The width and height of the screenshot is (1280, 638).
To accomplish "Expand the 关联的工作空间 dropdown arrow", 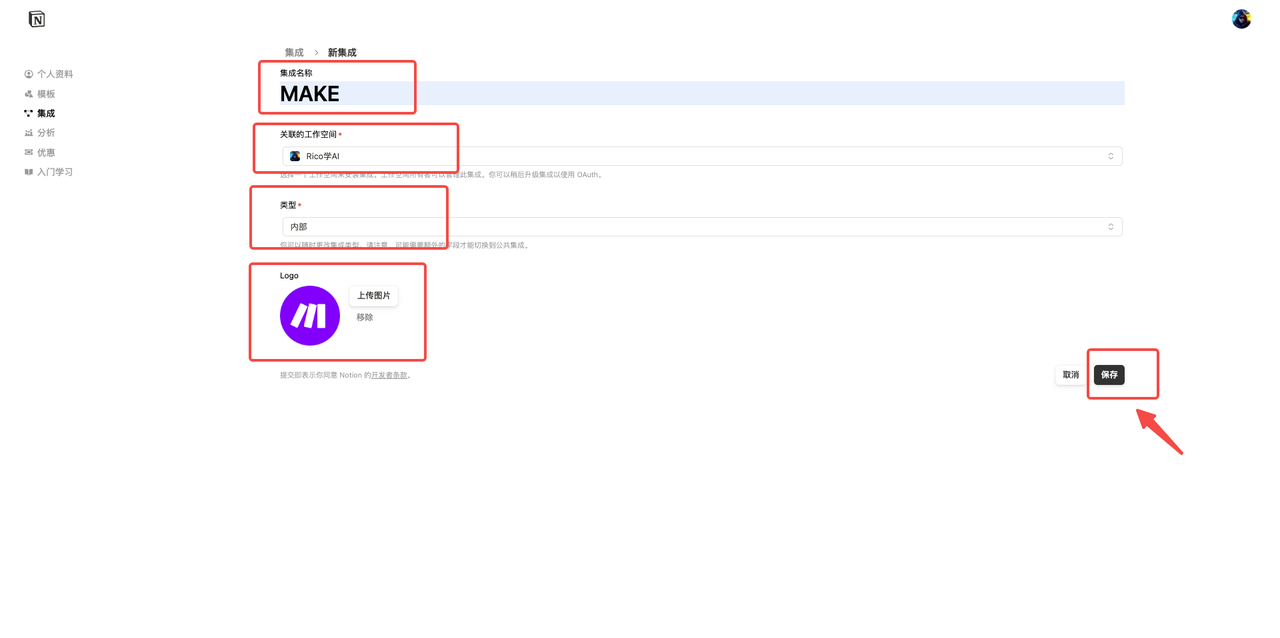I will tap(1110, 157).
